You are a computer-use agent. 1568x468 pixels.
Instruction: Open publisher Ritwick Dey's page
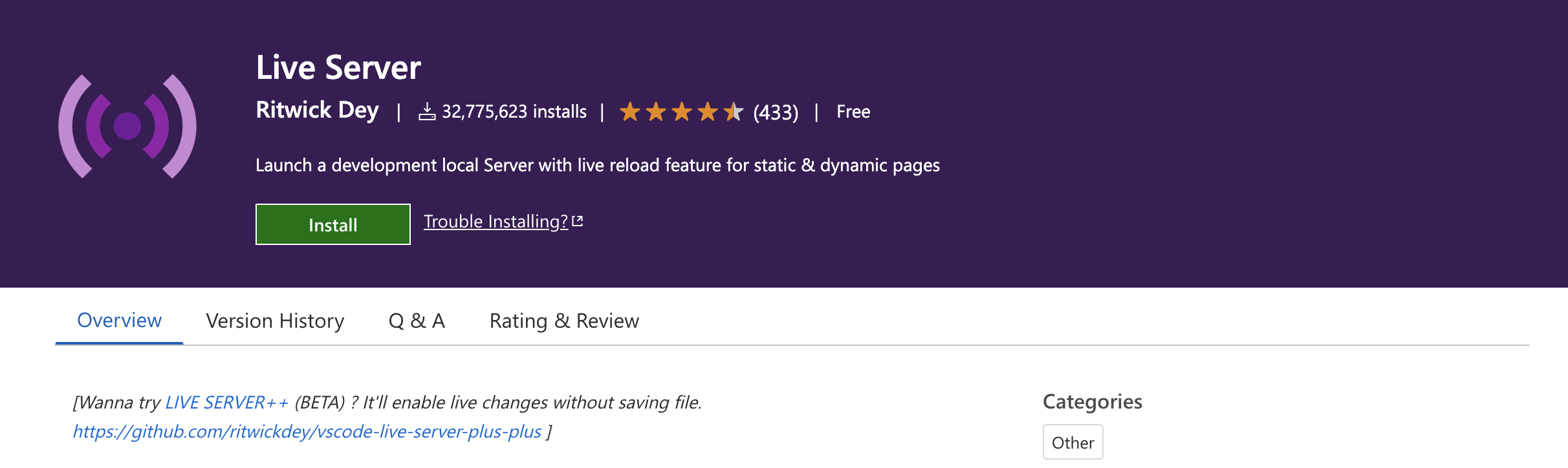point(318,110)
